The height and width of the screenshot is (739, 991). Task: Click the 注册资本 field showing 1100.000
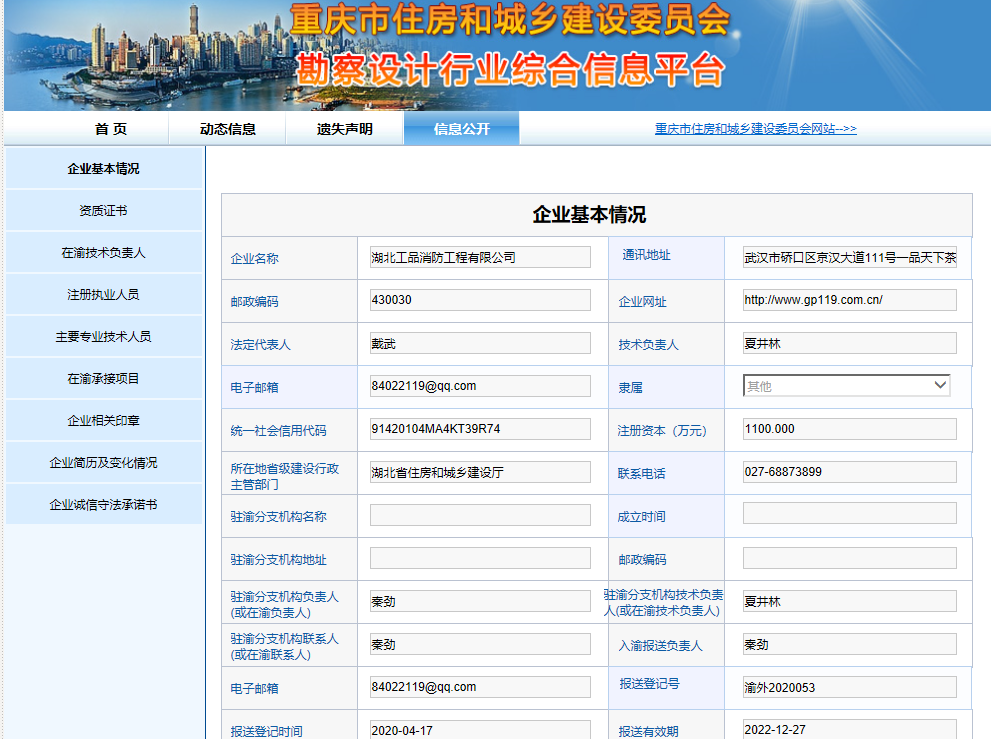(x=849, y=429)
